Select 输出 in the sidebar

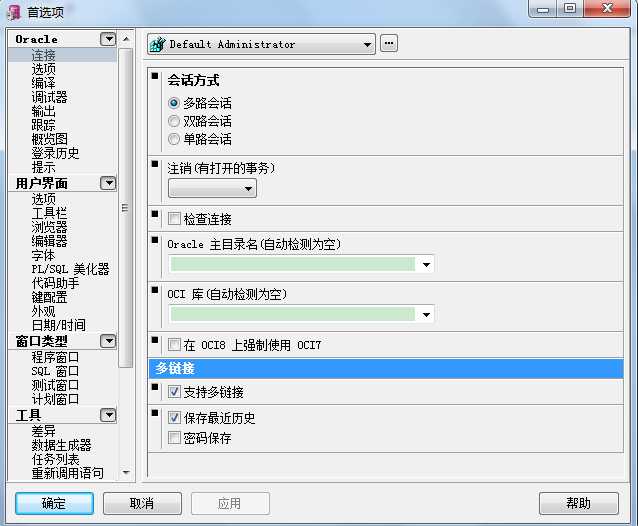(44, 111)
